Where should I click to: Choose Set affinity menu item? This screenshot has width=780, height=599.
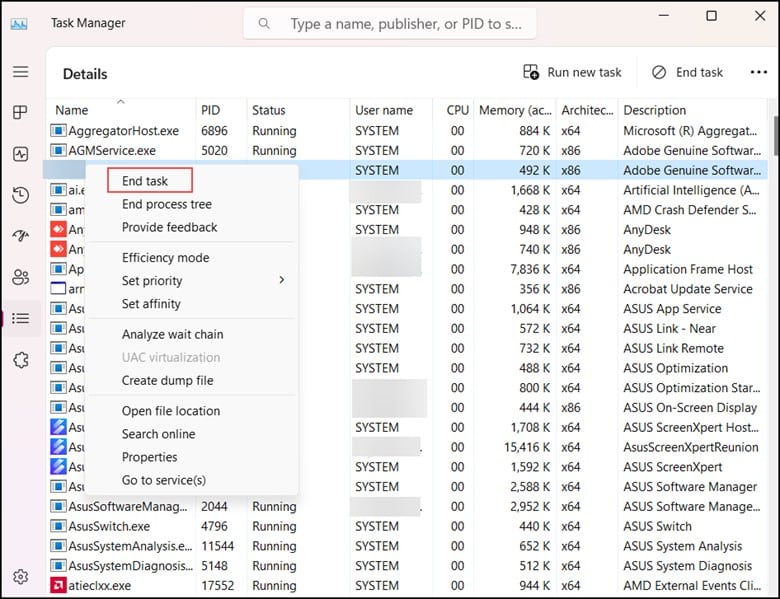pyautogui.click(x=151, y=303)
